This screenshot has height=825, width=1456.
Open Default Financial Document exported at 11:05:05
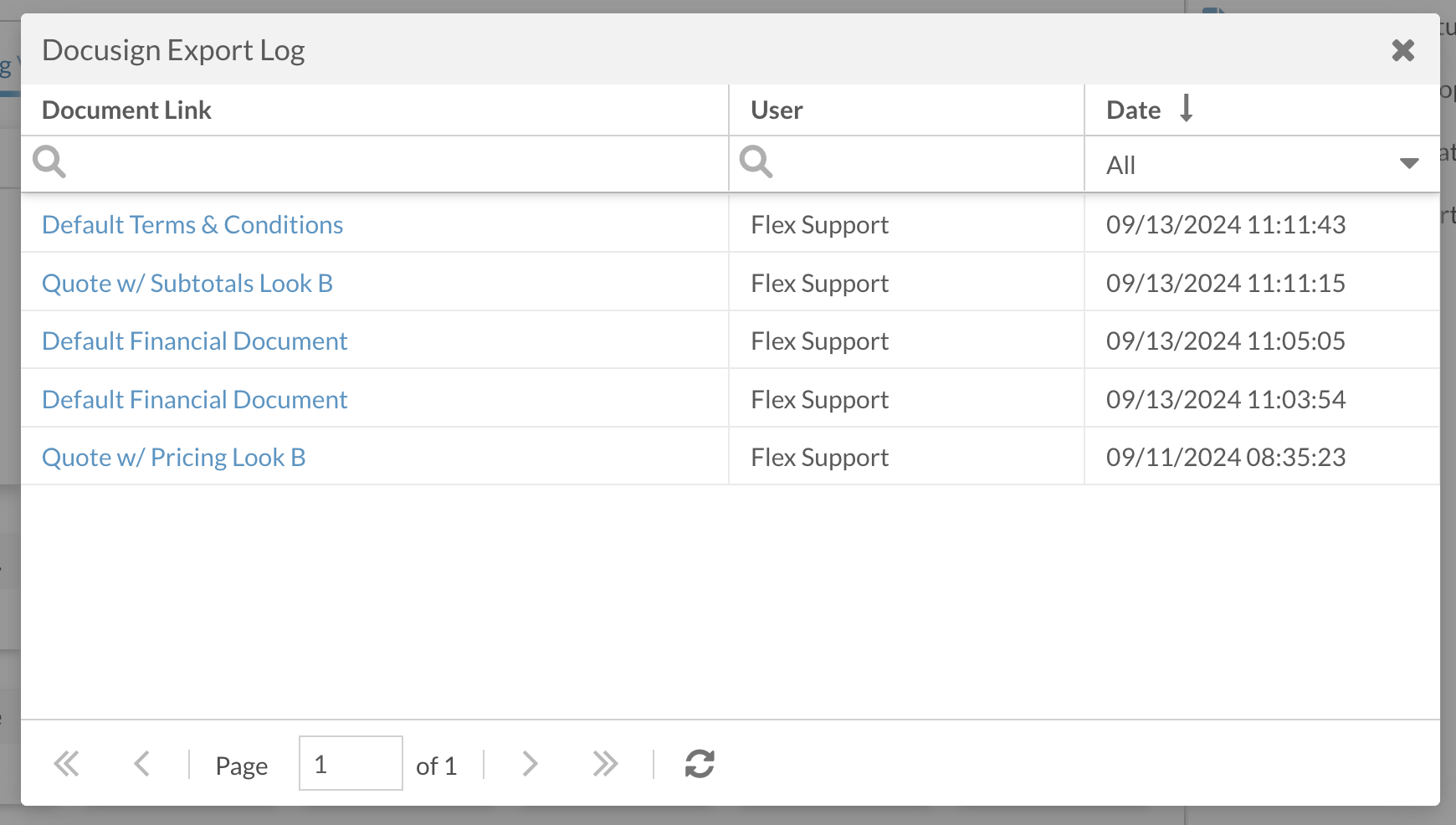pyautogui.click(x=194, y=341)
